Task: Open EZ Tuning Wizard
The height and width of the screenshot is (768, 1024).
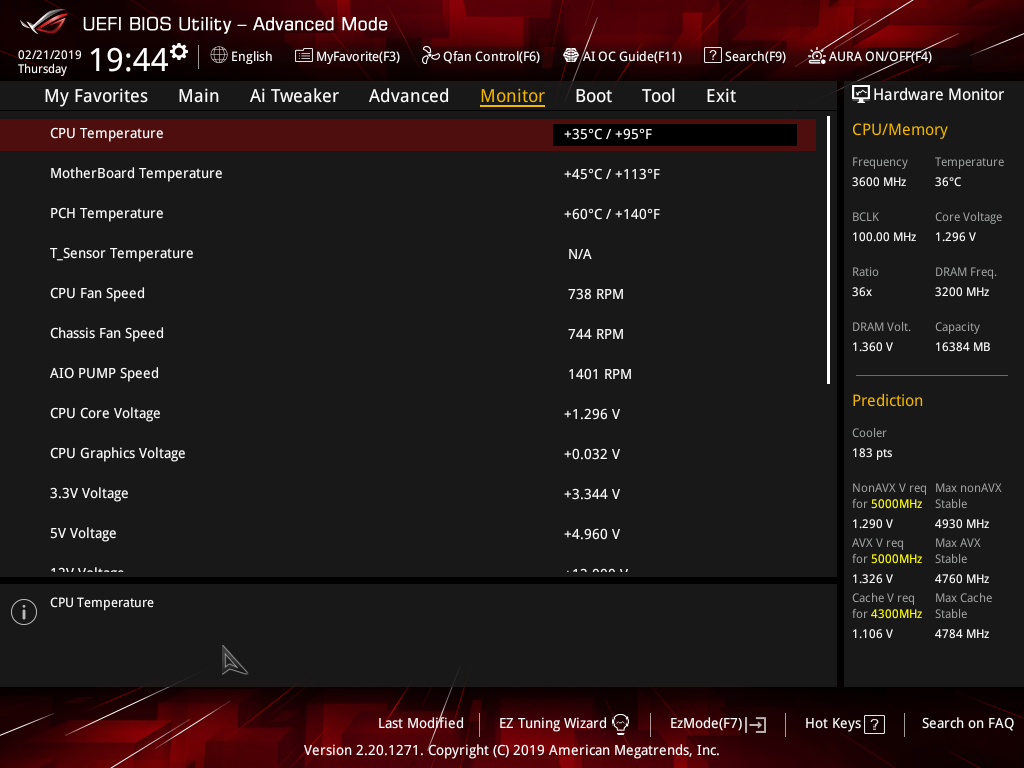Action: 564,724
